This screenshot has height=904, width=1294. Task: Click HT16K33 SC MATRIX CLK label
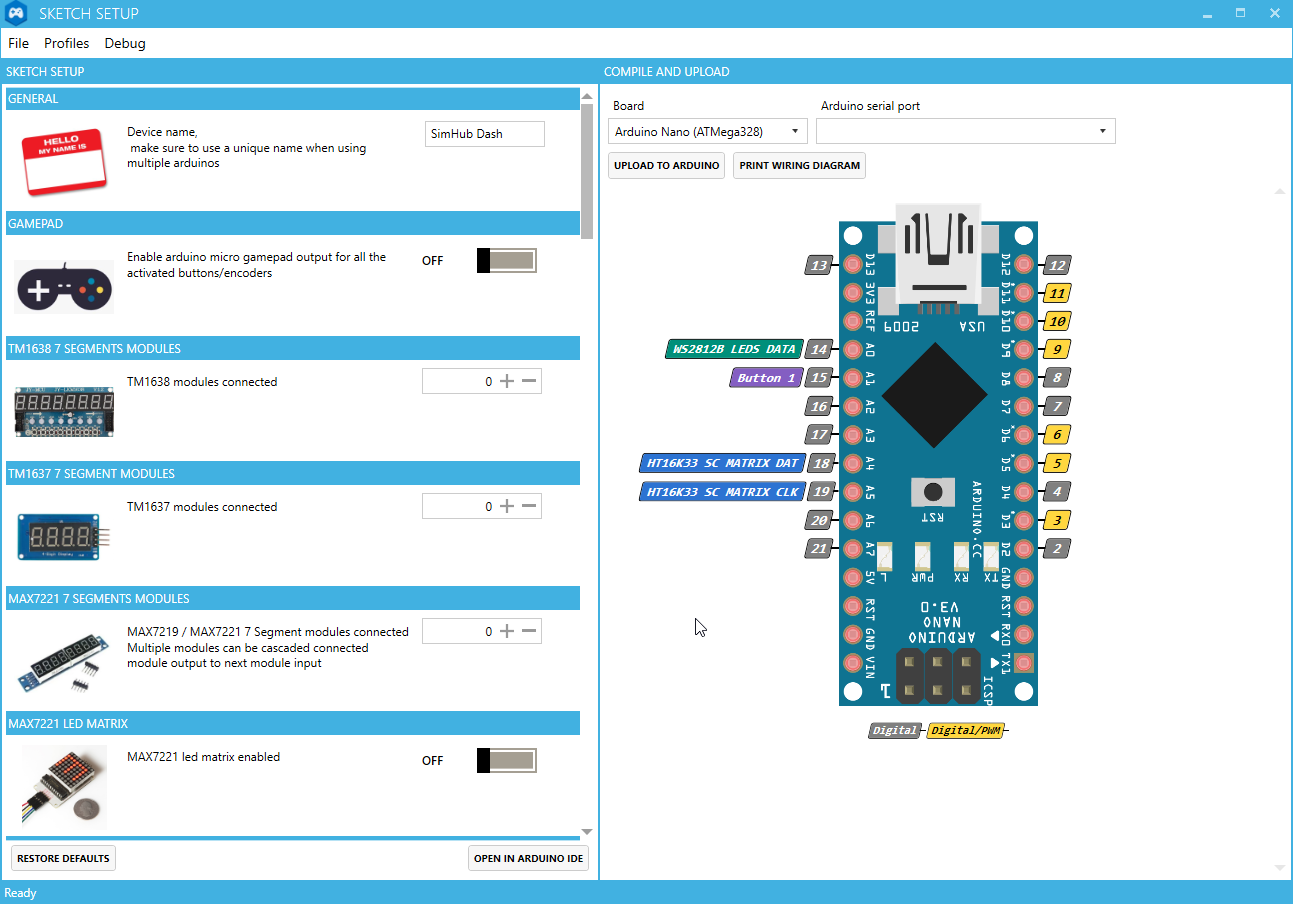click(x=722, y=492)
